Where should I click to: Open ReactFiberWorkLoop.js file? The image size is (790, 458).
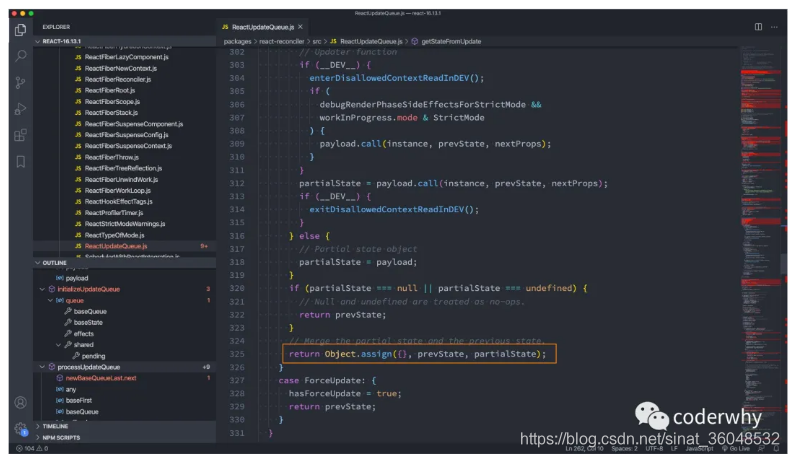(x=117, y=190)
